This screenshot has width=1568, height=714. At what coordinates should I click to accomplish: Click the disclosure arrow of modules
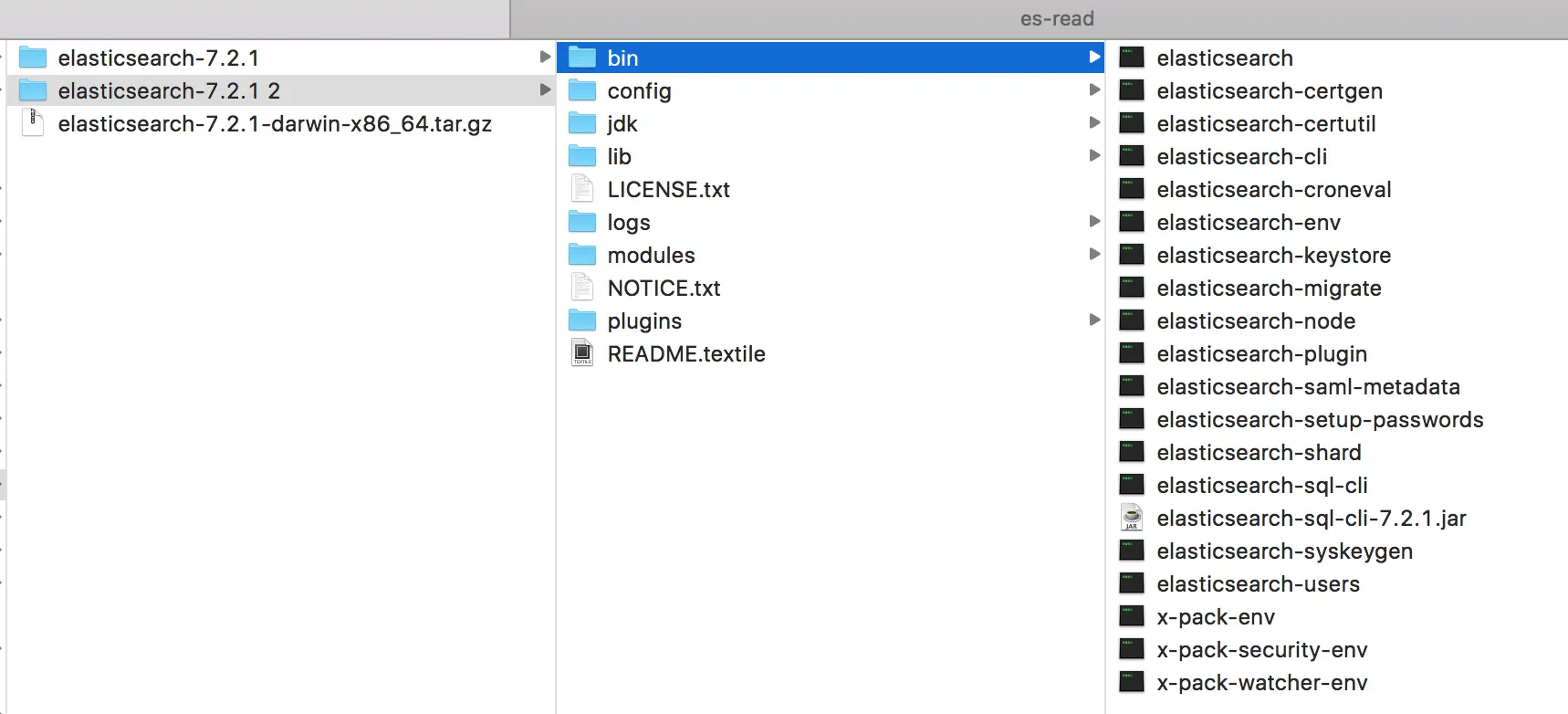tap(1094, 254)
